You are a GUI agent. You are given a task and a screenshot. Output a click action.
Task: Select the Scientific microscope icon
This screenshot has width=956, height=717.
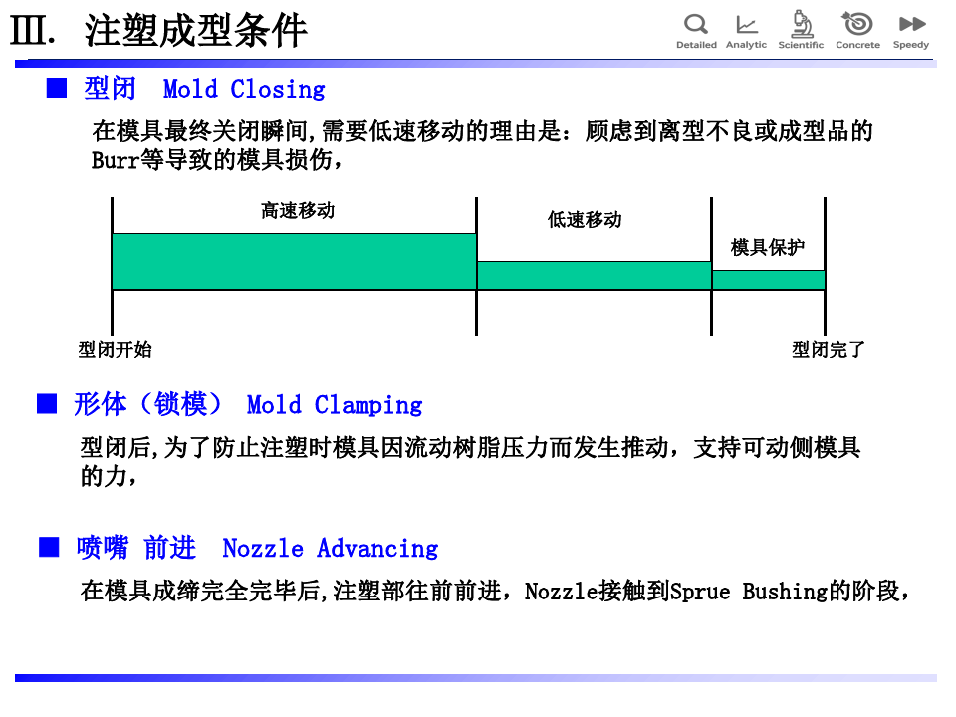[801, 24]
